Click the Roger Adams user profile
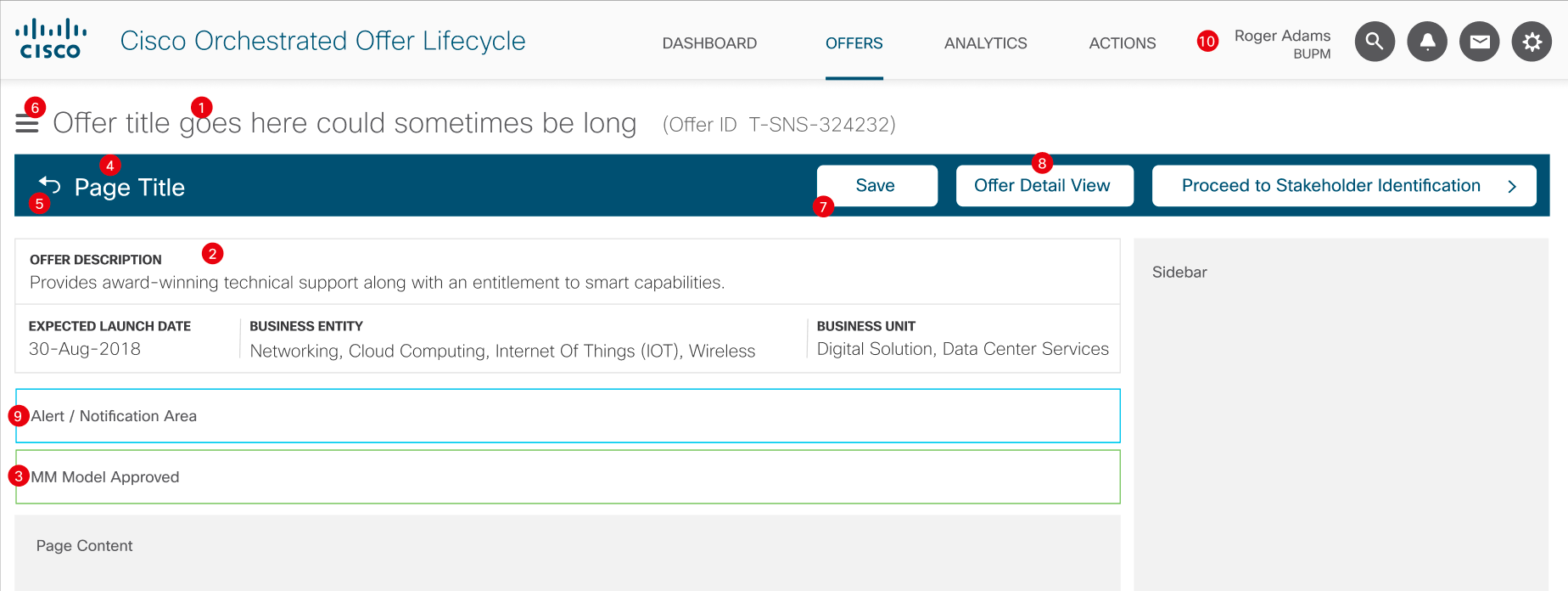The width and height of the screenshot is (1568, 591). click(x=1282, y=43)
